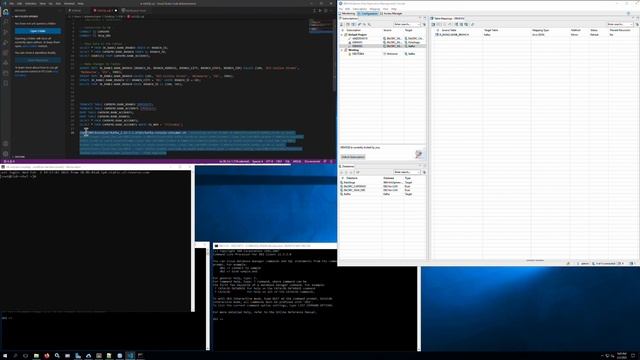The width and height of the screenshot is (640, 360).
Task: Click the filter icon beside Subscriptions search field
Action: pyautogui.click(x=424, y=24)
